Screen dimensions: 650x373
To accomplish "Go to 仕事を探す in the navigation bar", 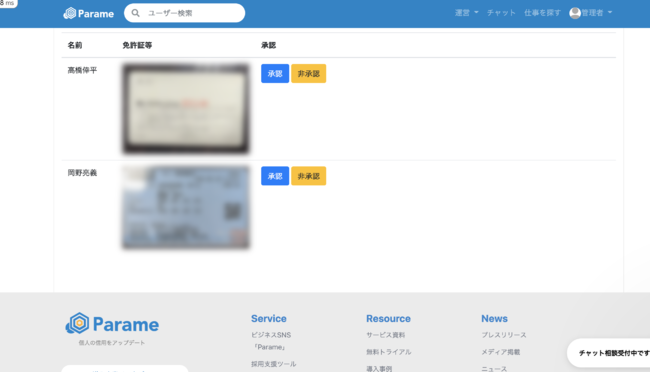I will coord(542,13).
